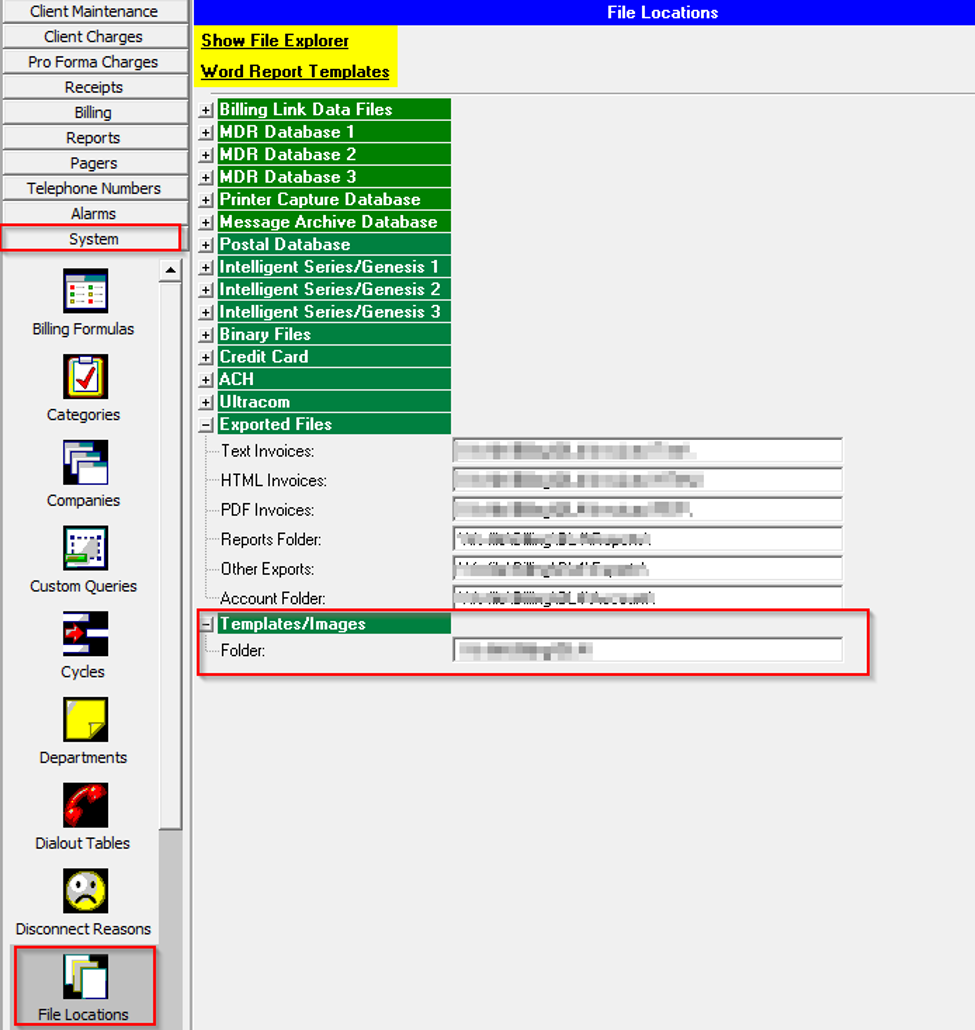975x1030 pixels.
Task: Open the Word Report Templates link
Action: [x=295, y=72]
